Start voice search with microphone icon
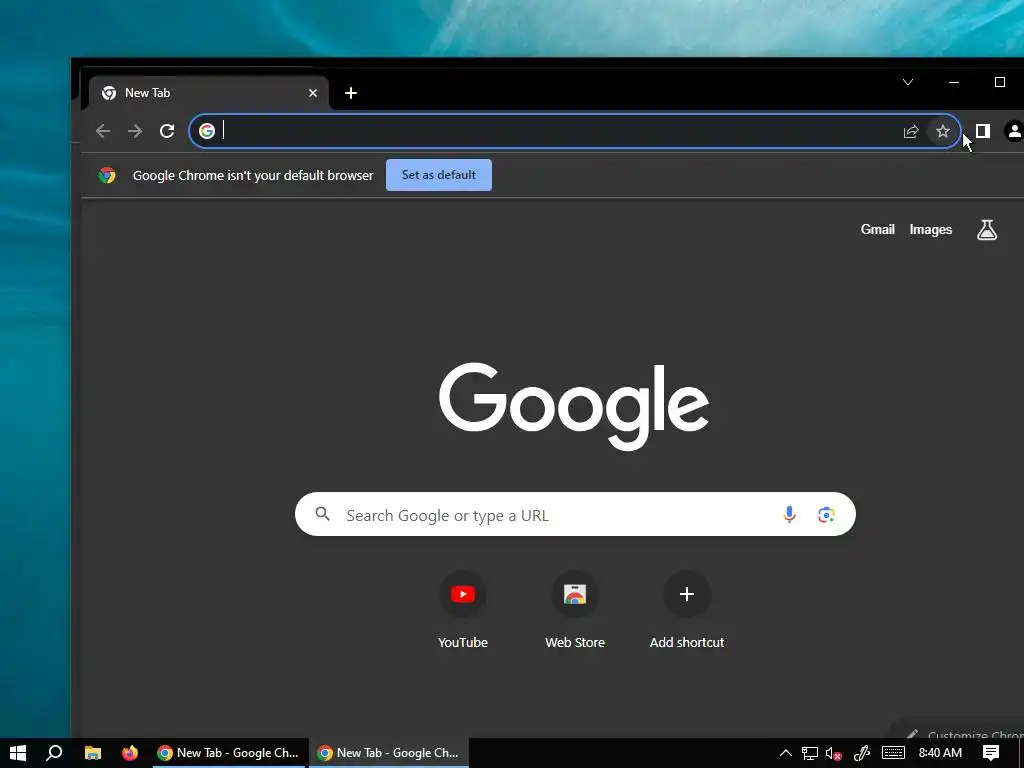The height and width of the screenshot is (768, 1024). 789,515
